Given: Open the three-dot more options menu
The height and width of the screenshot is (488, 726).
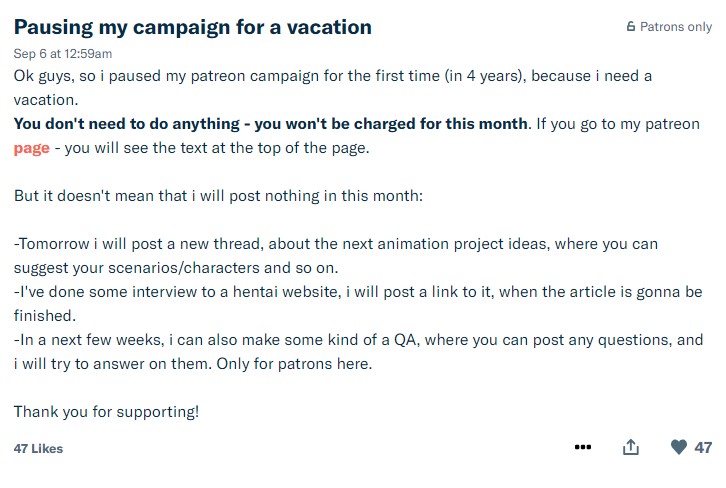Looking at the screenshot, I should tap(583, 447).
